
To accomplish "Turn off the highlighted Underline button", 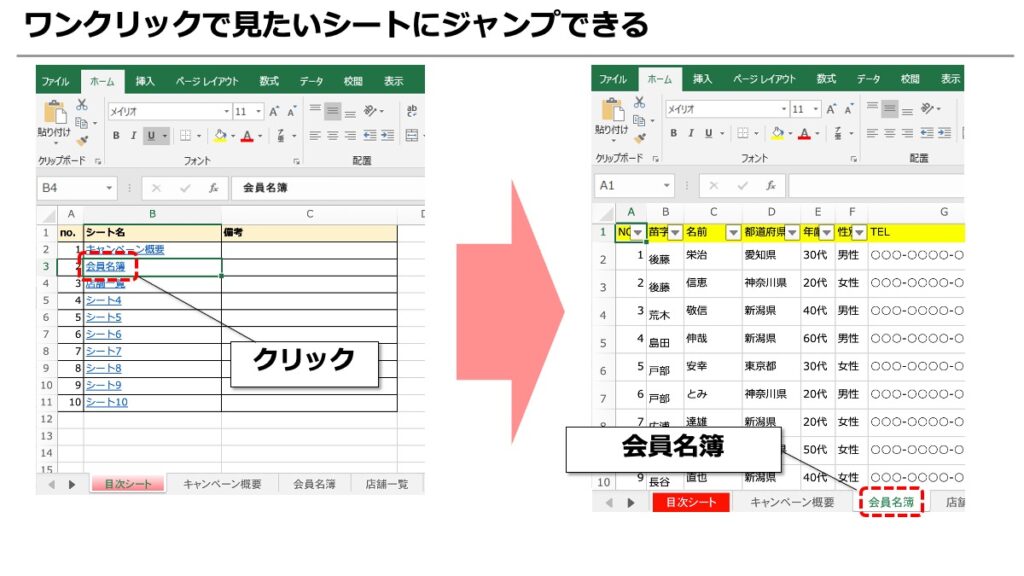I will (151, 136).
